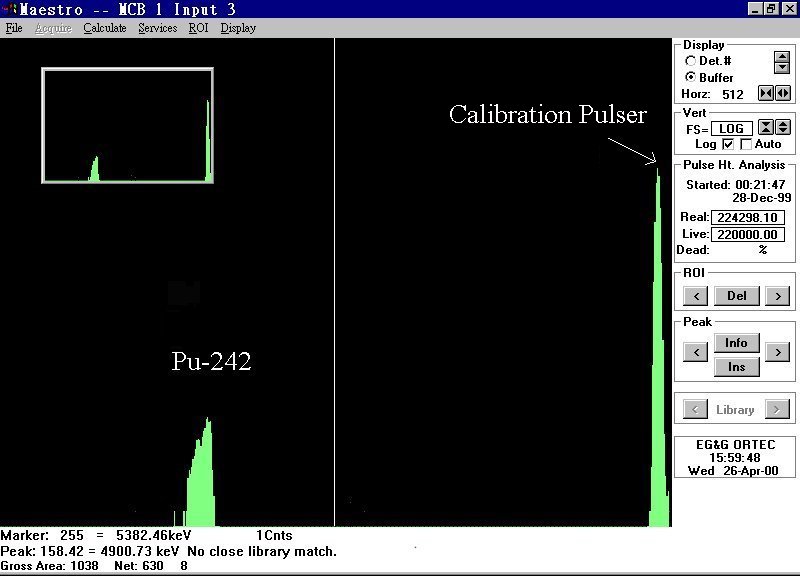Step detector number up in Display panel
Screen dimensions: 800x576
coord(782,56)
